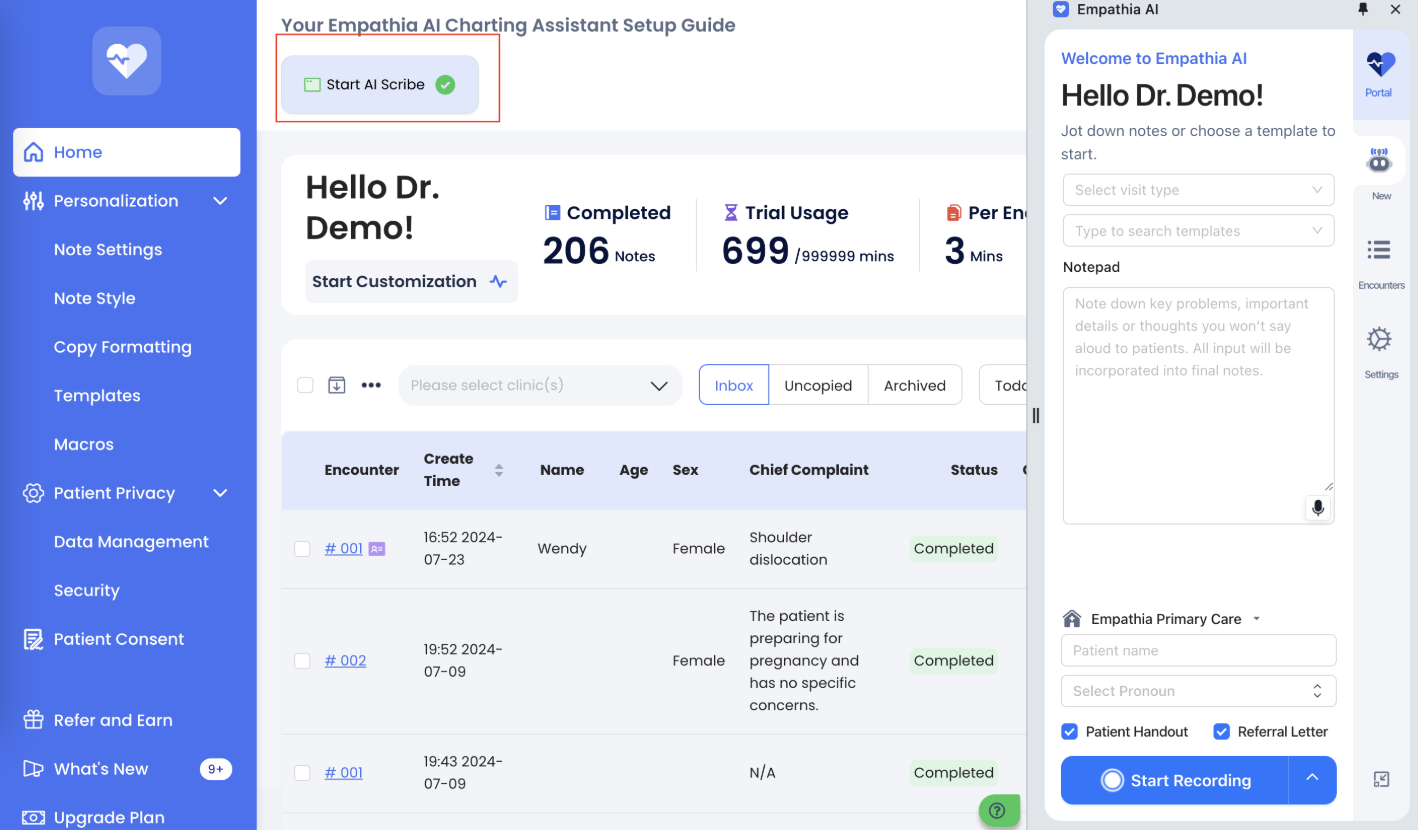
Task: Pin the Empathia AI window
Action: click(1362, 9)
